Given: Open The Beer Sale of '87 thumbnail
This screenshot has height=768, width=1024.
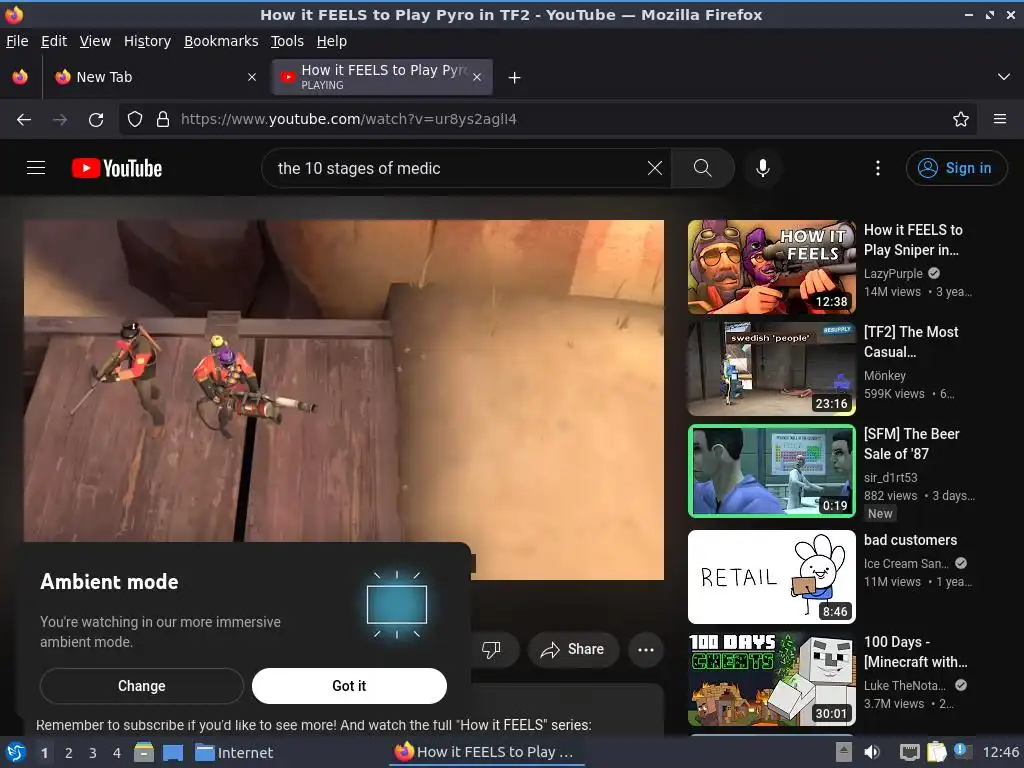Looking at the screenshot, I should click(772, 471).
